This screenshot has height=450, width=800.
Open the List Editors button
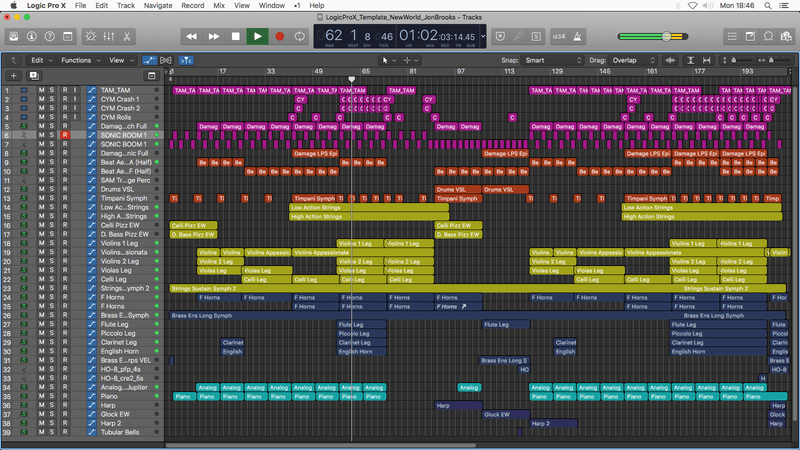[732, 37]
